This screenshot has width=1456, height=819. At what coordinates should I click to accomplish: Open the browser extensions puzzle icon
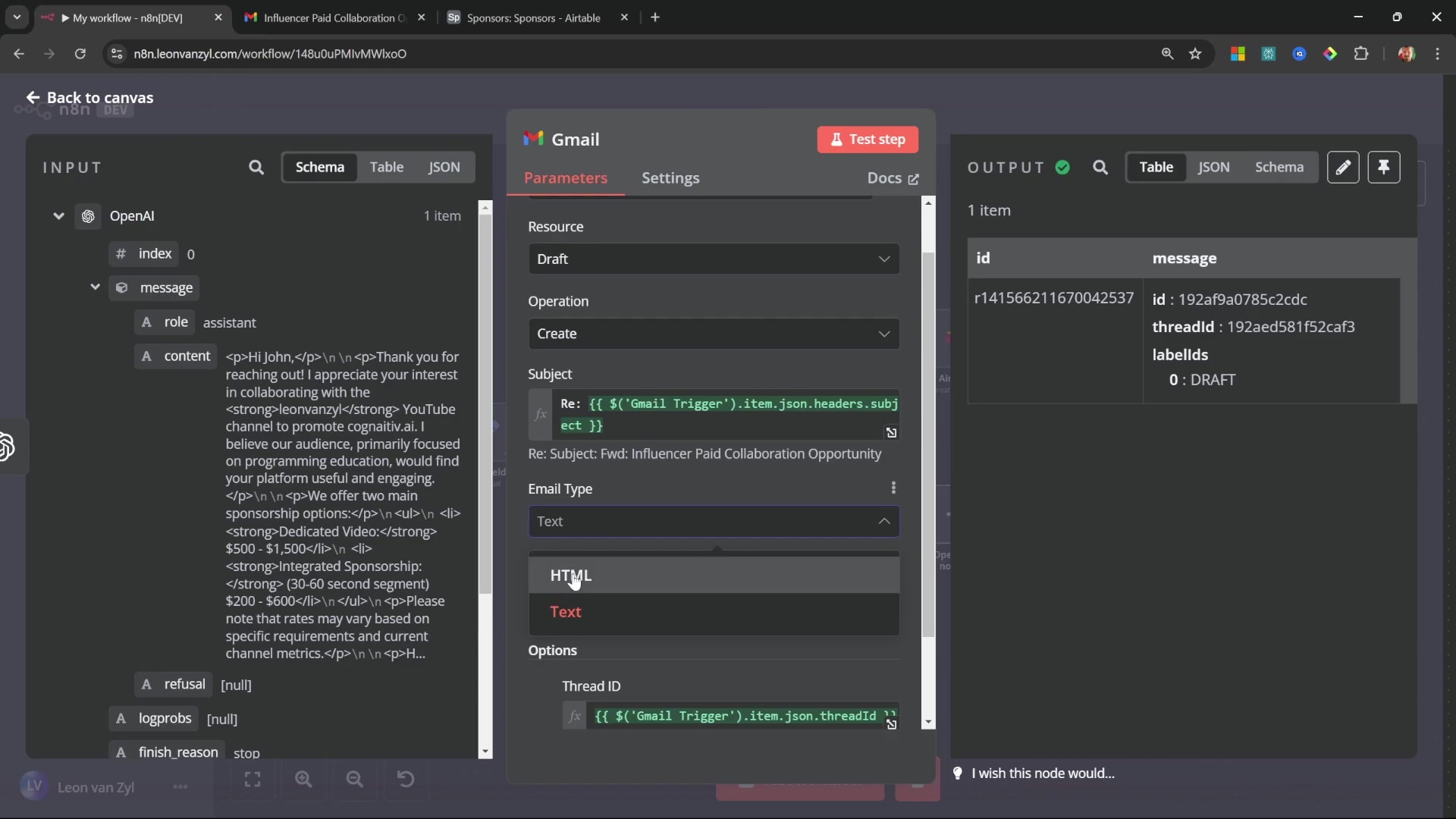click(1362, 54)
